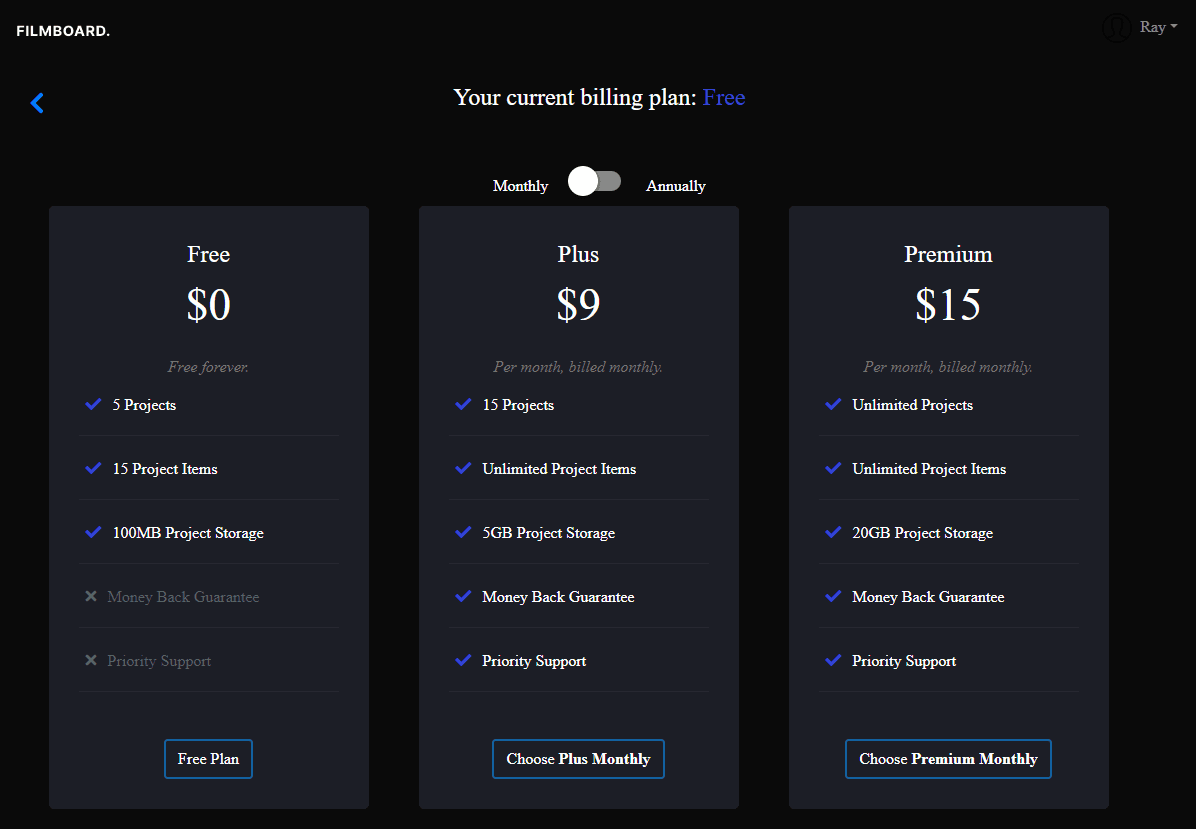Select the Free Plan button
The width and height of the screenshot is (1196, 829).
coord(208,758)
